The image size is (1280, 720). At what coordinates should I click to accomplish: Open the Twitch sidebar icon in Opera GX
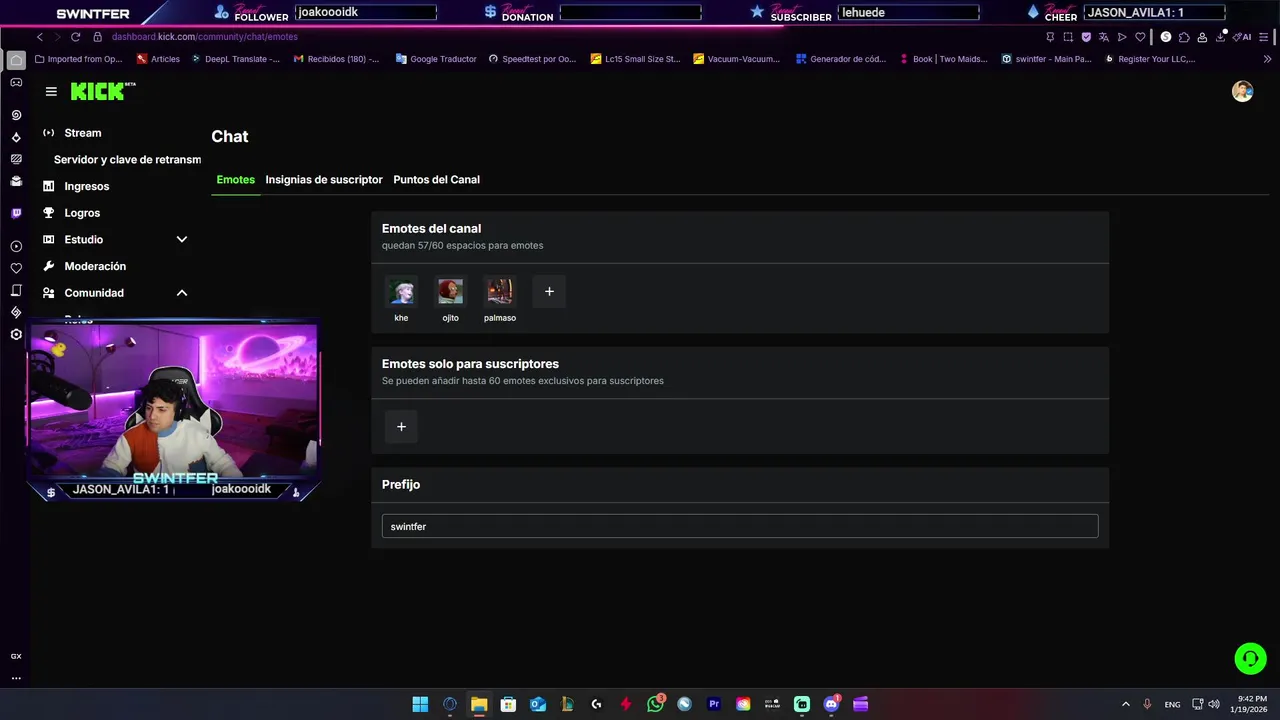16,213
